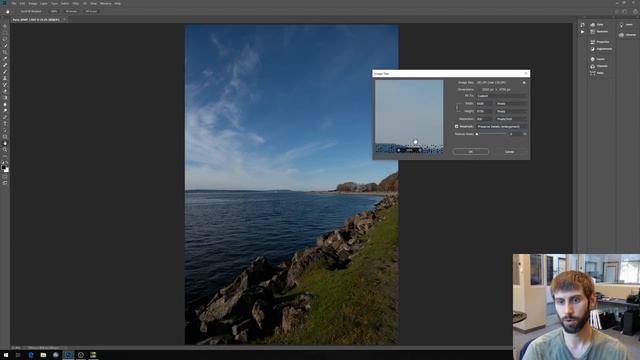Select the Rectangular Marquee tool
The image size is (640, 360).
[x=5, y=33]
